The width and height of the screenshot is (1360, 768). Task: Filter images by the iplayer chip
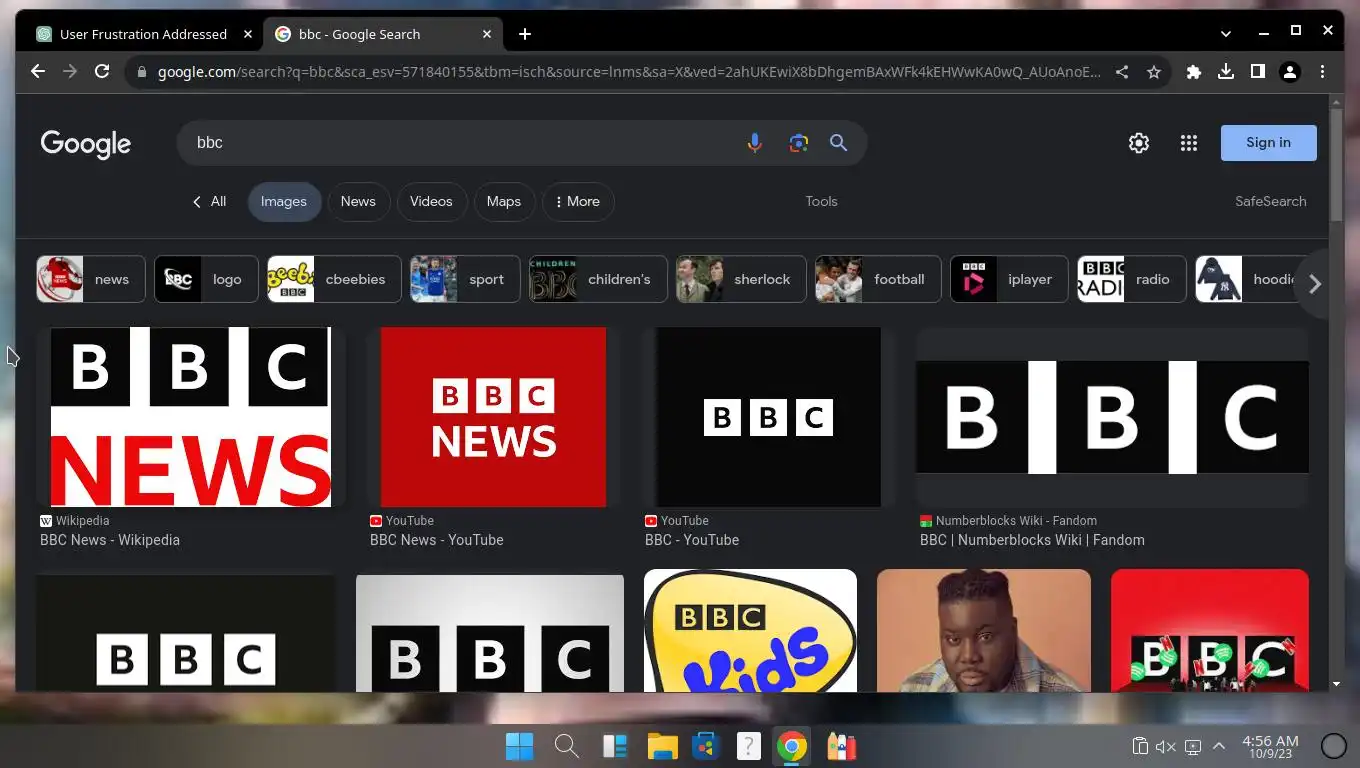(1009, 279)
